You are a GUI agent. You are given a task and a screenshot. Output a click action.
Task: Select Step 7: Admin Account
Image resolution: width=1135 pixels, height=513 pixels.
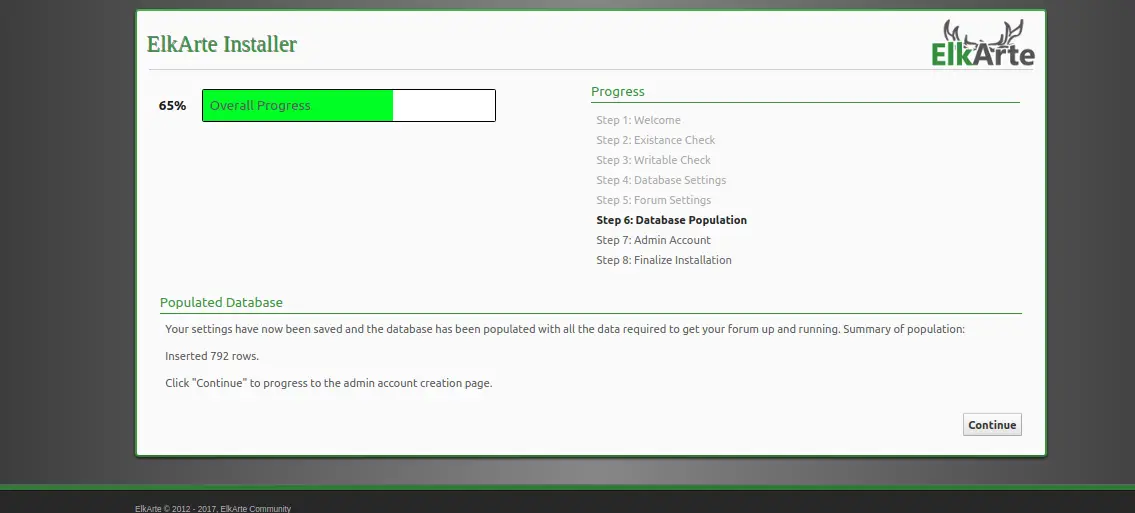(654, 240)
